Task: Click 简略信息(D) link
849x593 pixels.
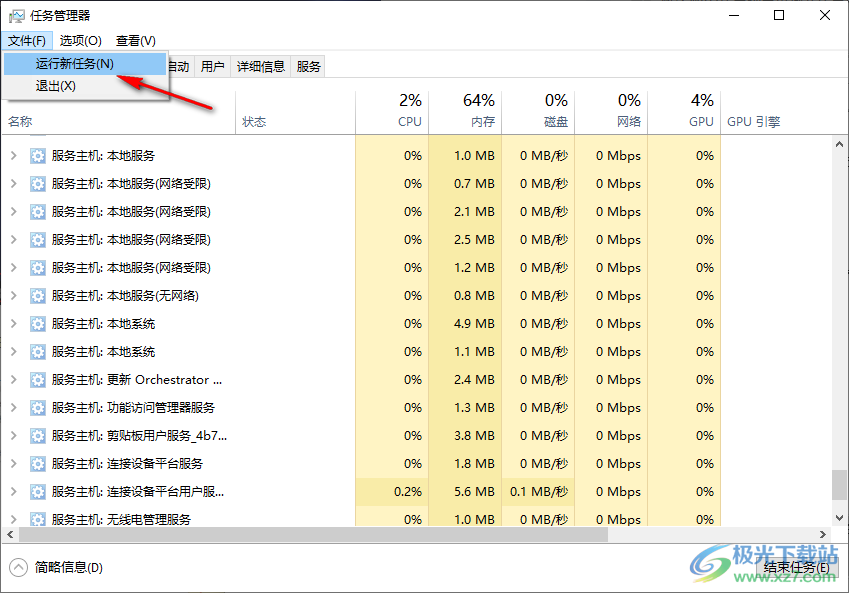Action: click(69, 568)
